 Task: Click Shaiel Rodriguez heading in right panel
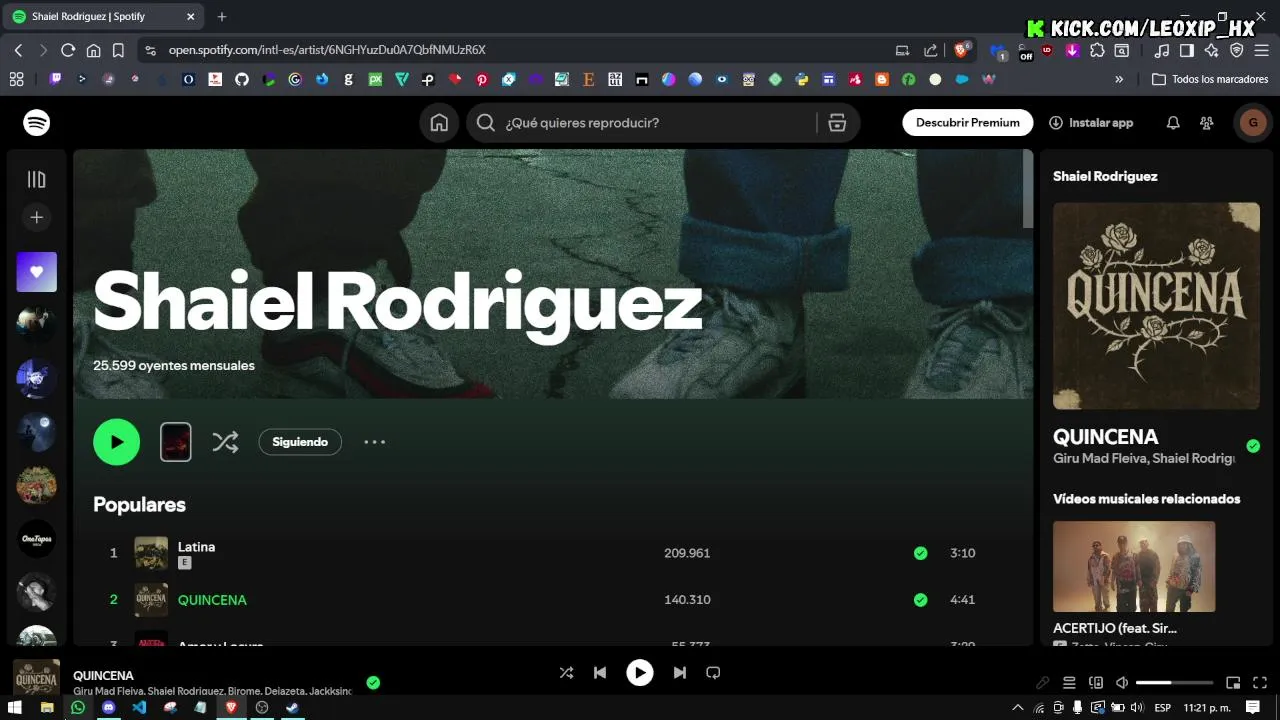click(x=1105, y=176)
